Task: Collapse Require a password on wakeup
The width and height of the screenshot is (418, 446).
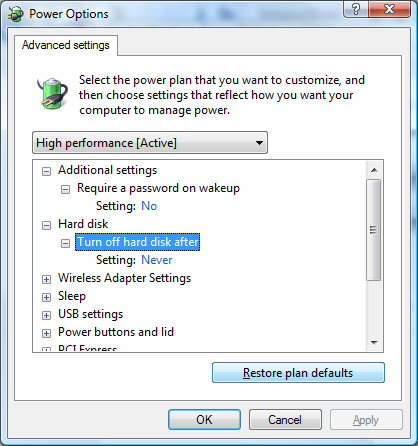Action: pos(65,189)
